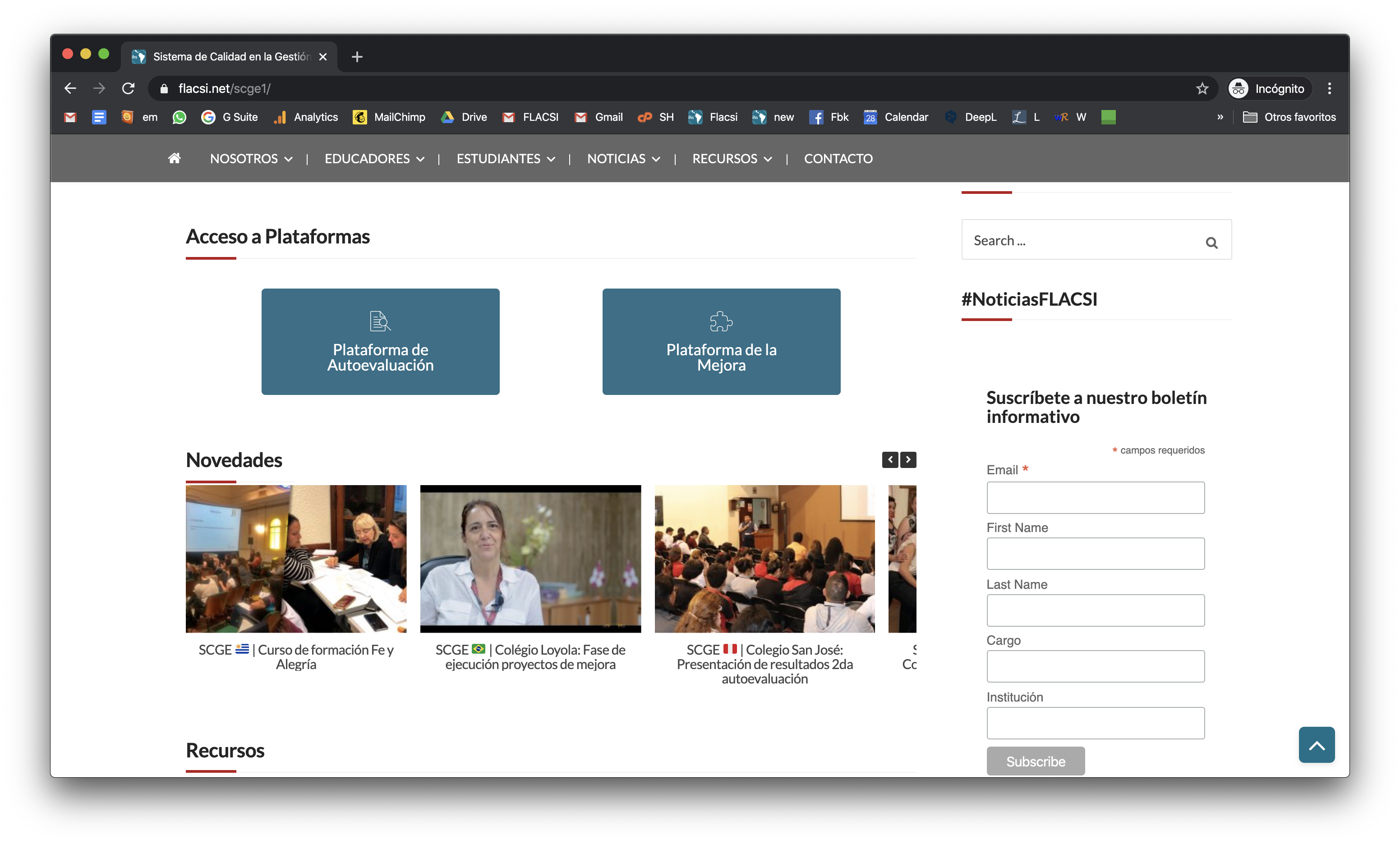This screenshot has height=844, width=1400.
Task: Show previous Novedades slide
Action: pos(890,459)
